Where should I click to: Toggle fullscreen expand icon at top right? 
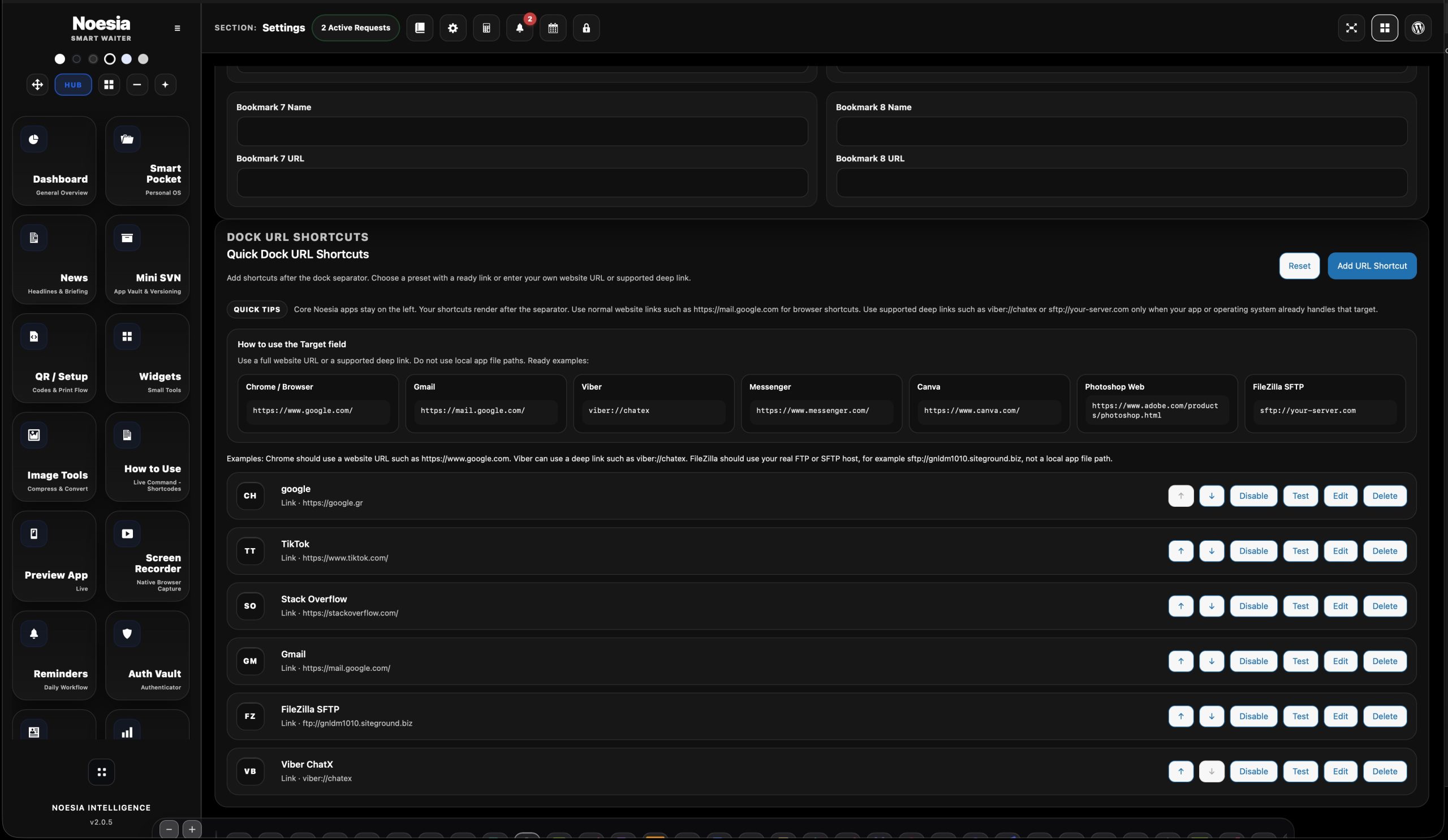pos(1351,28)
